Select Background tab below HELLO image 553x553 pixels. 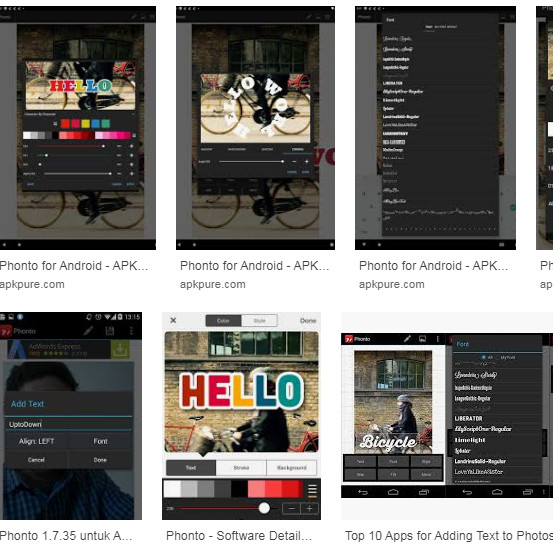(292, 468)
